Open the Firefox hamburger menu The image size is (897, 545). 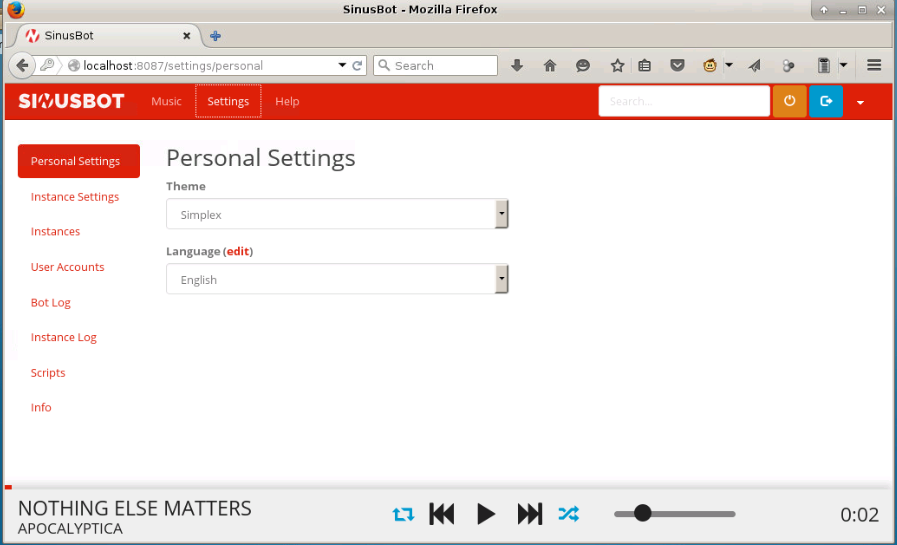pyautogui.click(x=874, y=65)
